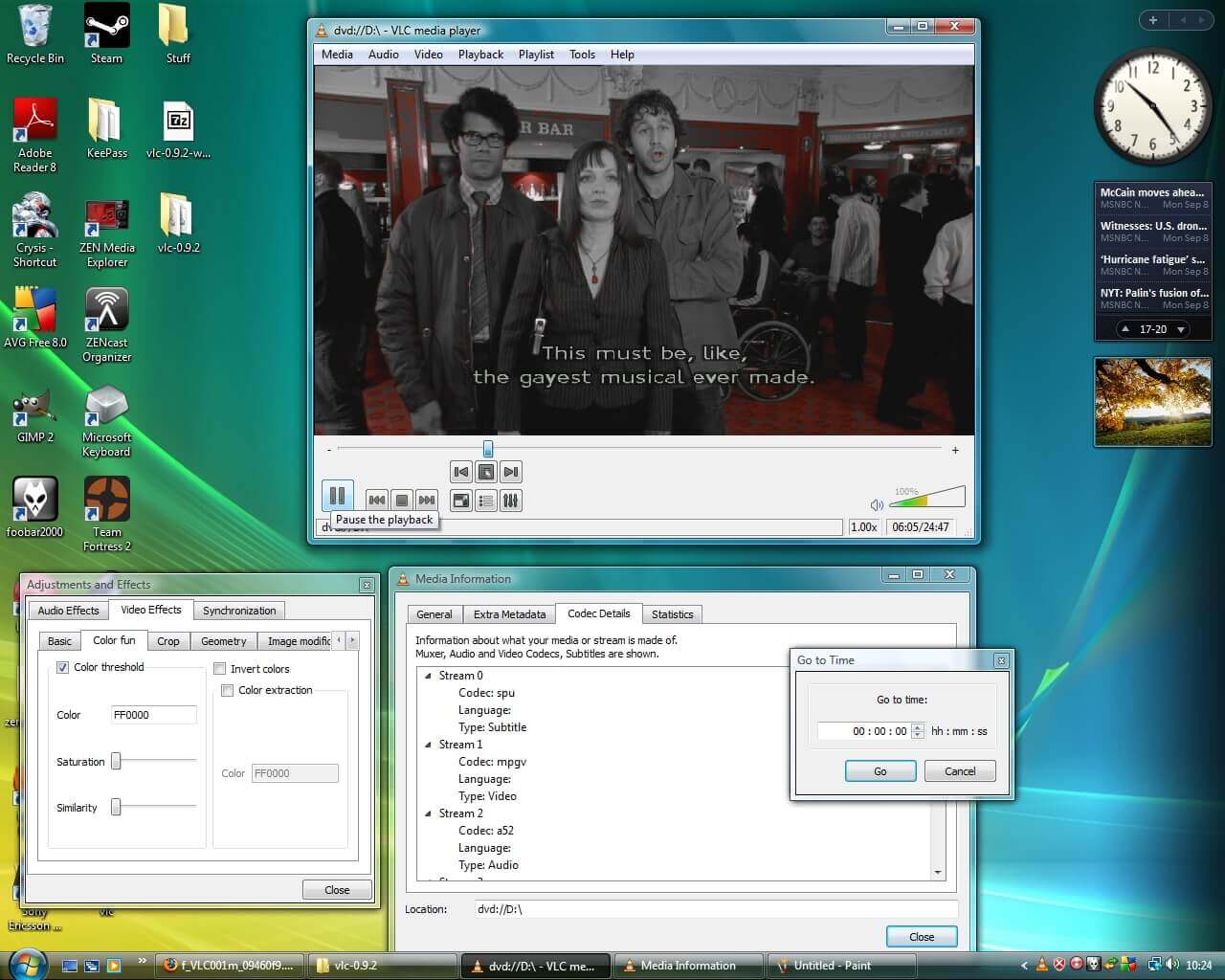
Task: Open extended settings with the equalizer sliders icon
Action: [510, 500]
